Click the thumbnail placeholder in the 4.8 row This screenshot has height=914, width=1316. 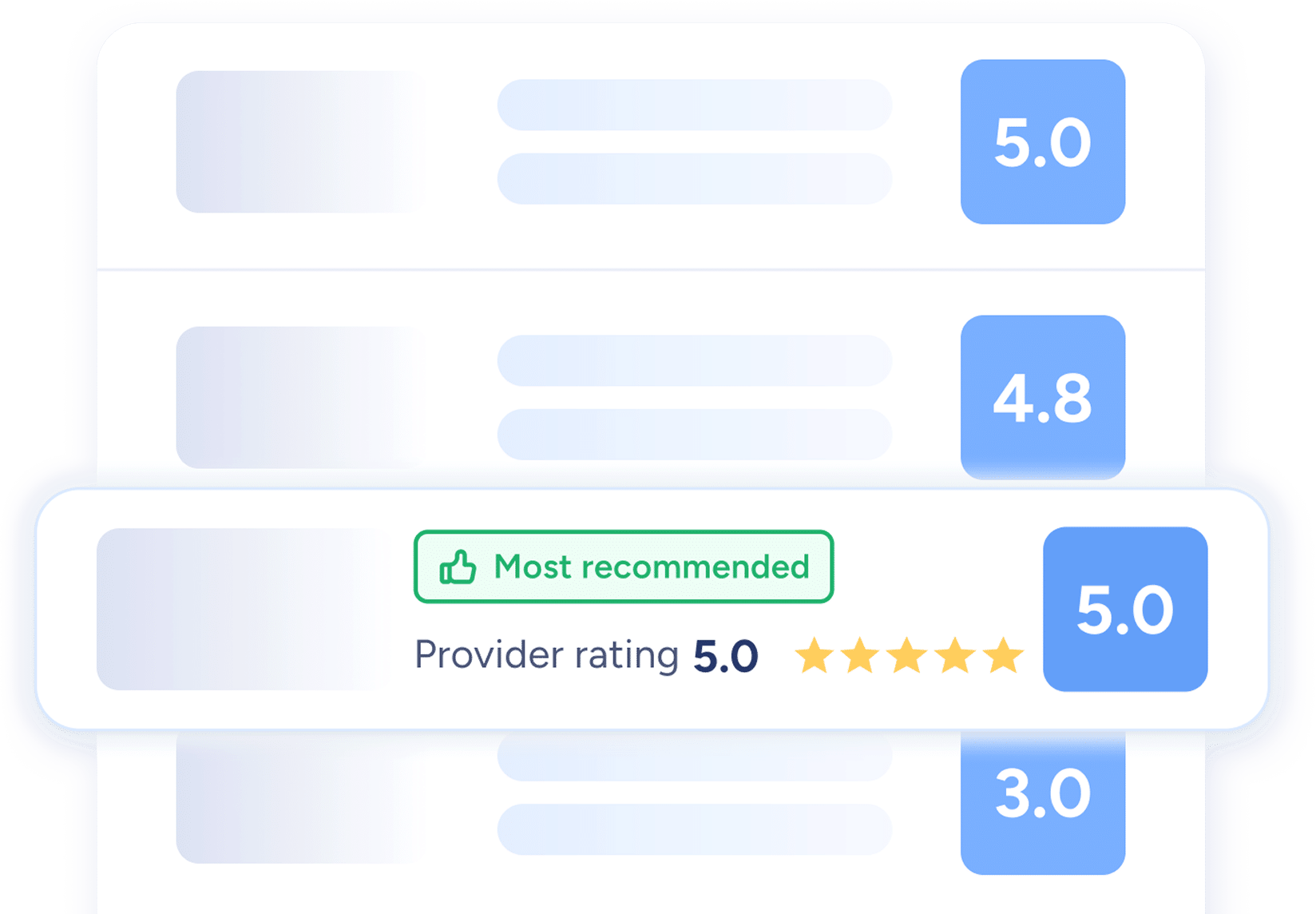295,397
